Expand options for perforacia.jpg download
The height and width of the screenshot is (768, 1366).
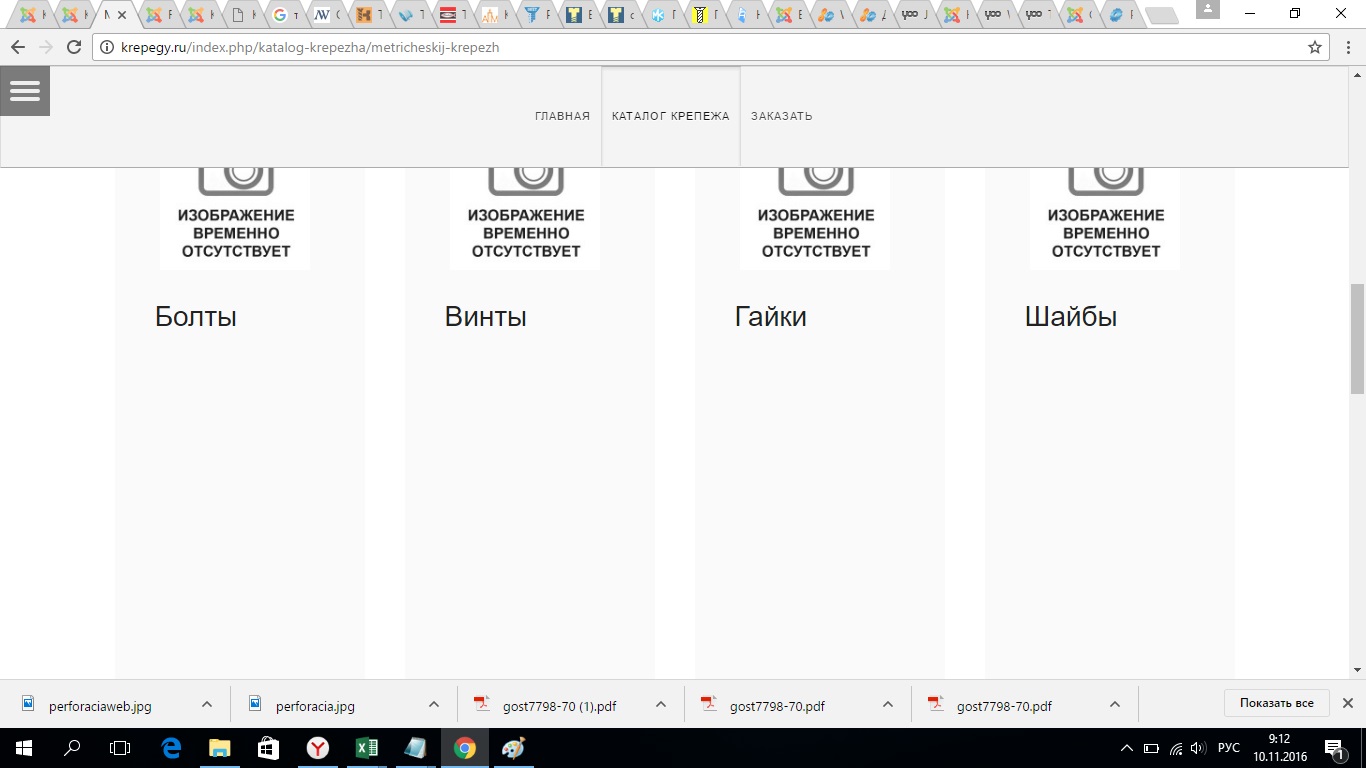coord(434,704)
